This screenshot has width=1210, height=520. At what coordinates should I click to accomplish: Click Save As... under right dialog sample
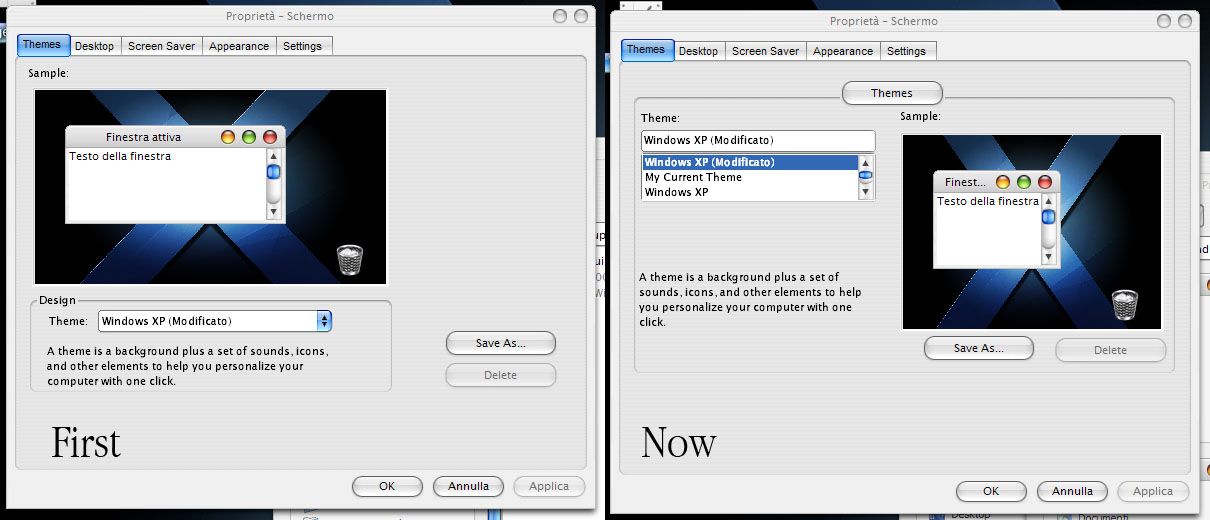coord(979,349)
